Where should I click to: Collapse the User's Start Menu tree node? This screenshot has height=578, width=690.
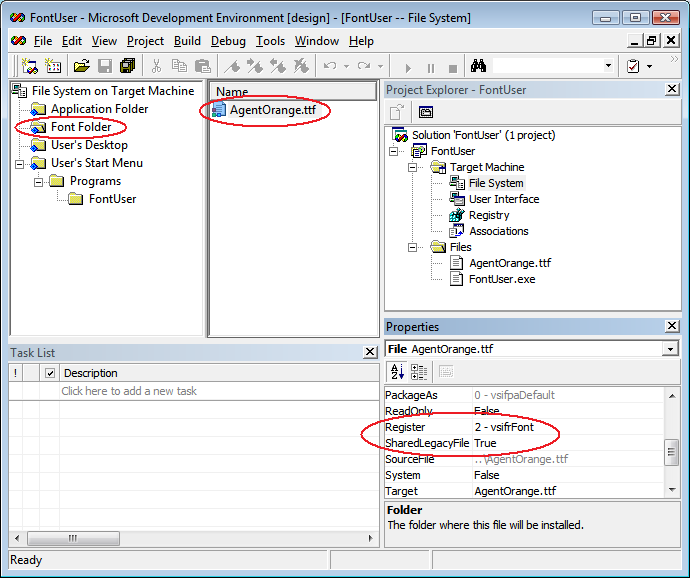(x=19, y=164)
